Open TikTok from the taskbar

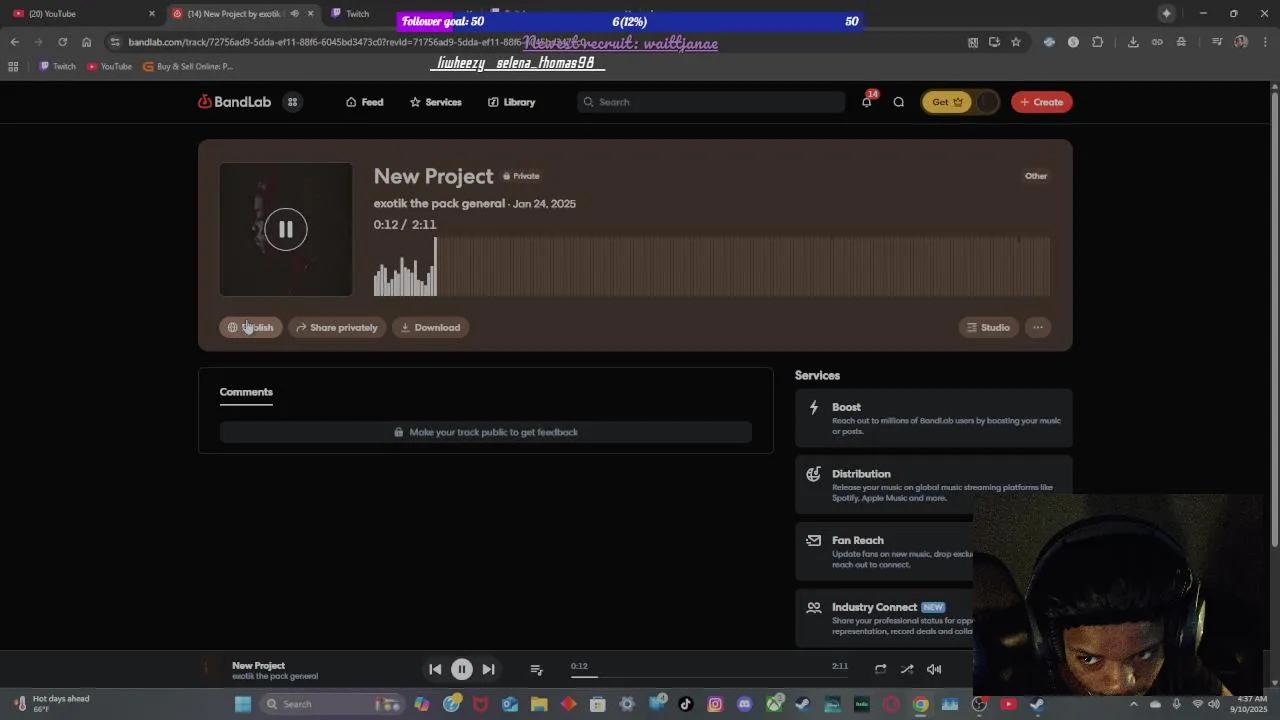[686, 704]
